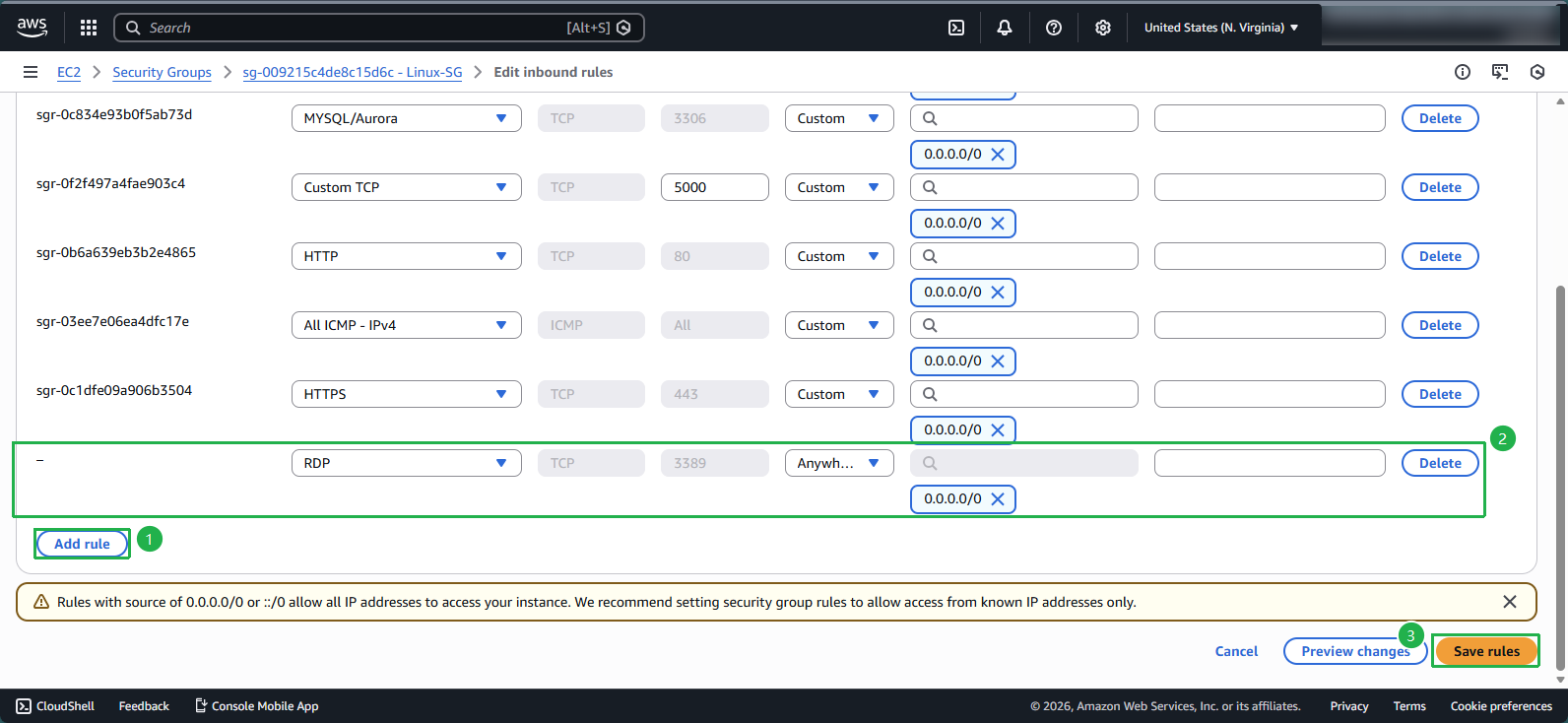This screenshot has height=723, width=1568.
Task: Go to EC2 breadcrumb
Action: tap(69, 72)
